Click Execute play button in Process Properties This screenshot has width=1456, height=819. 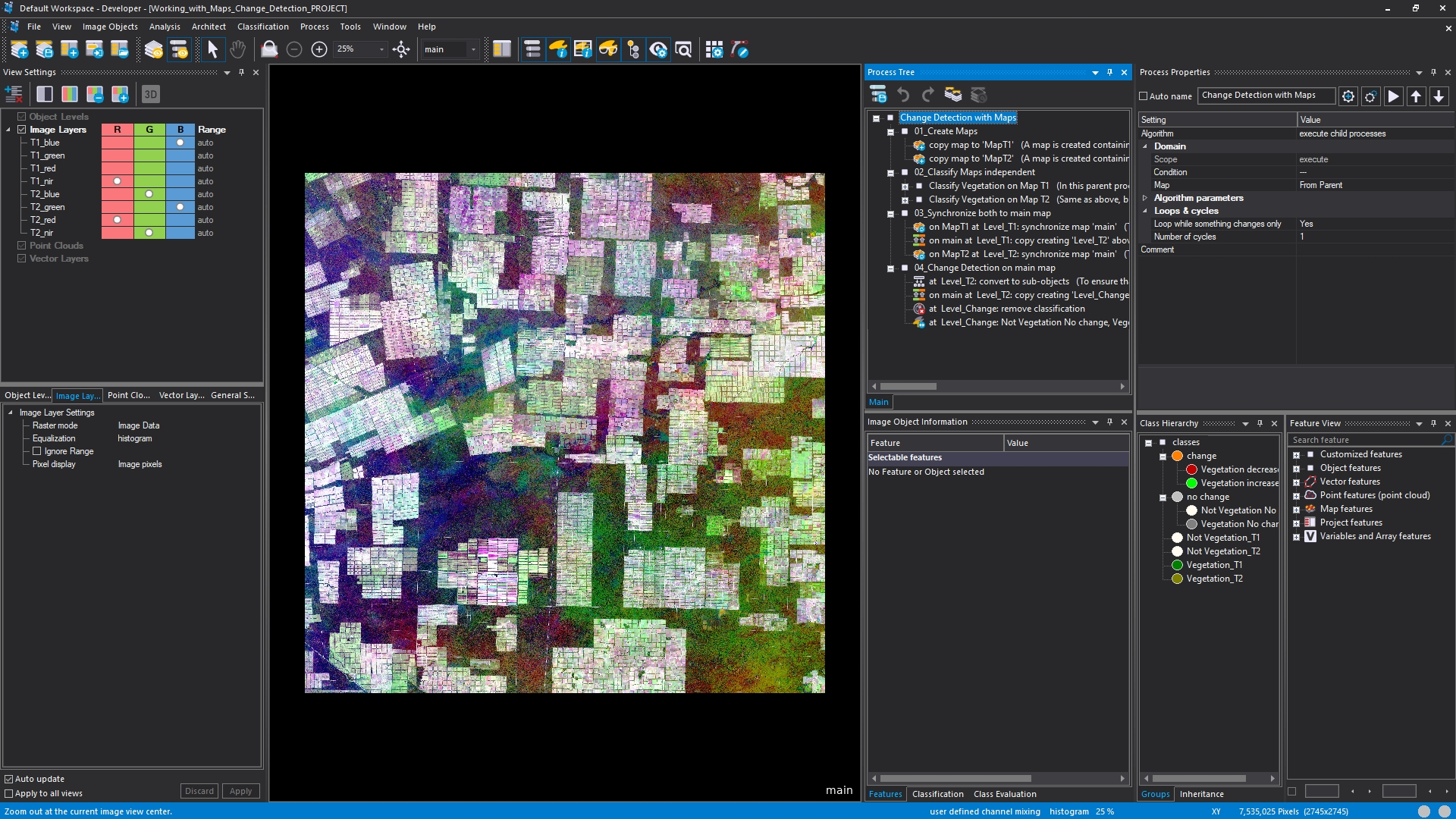click(1393, 96)
